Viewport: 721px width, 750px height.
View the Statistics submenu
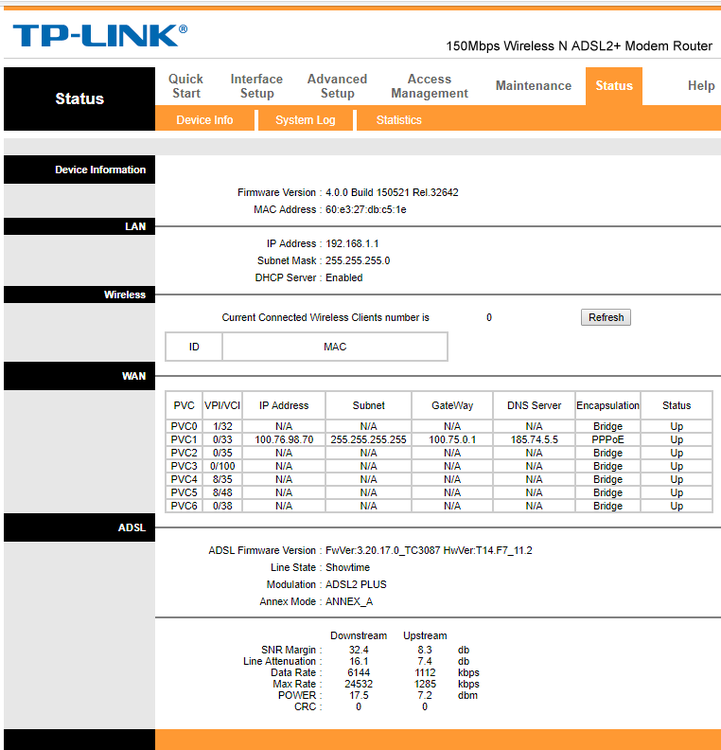tap(399, 120)
